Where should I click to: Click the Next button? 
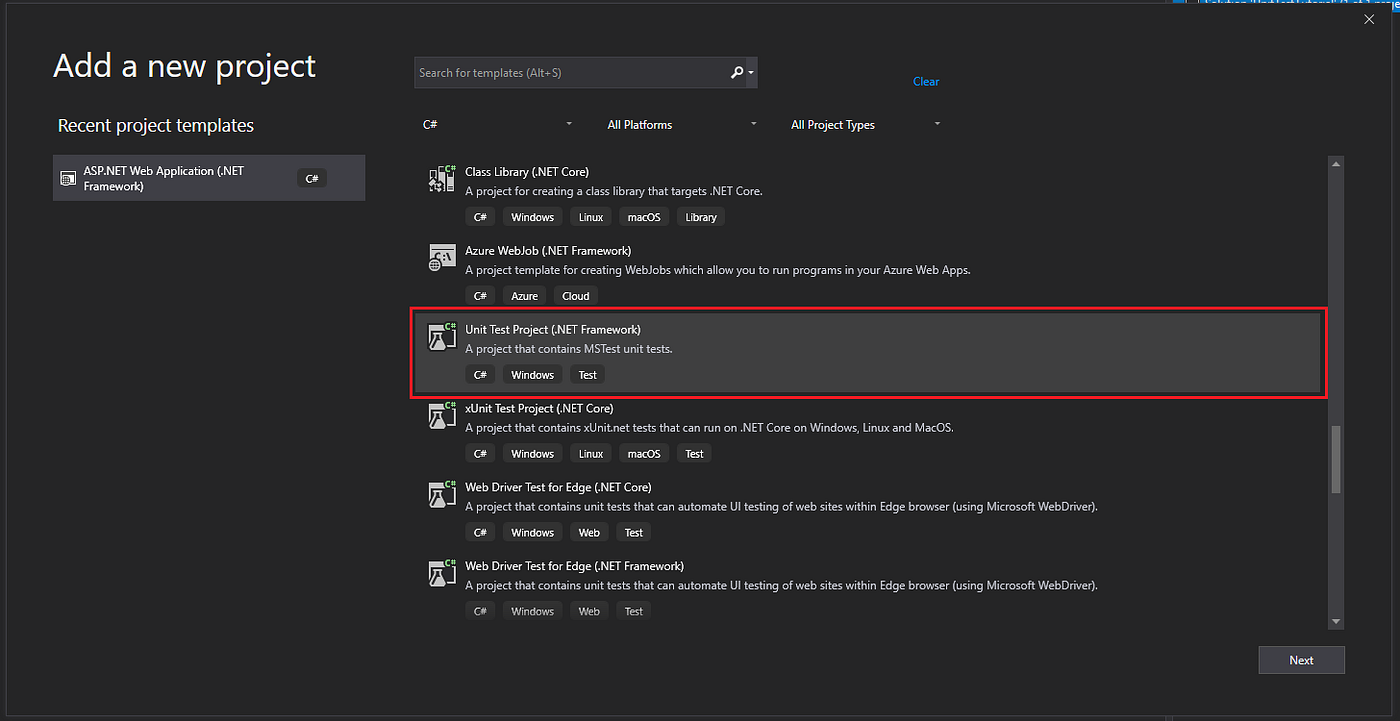1301,659
